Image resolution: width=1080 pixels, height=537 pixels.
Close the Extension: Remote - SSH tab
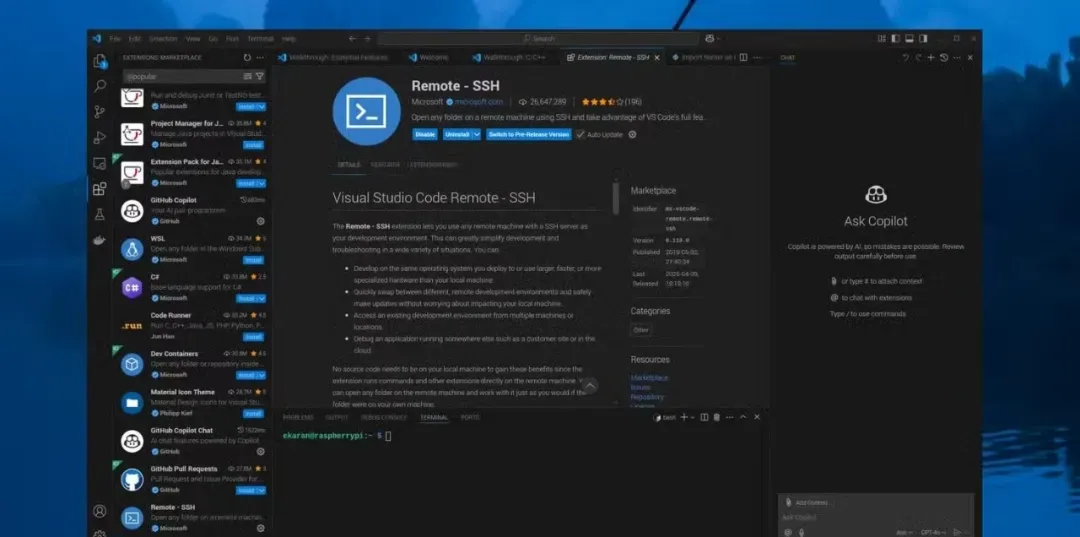(656, 58)
